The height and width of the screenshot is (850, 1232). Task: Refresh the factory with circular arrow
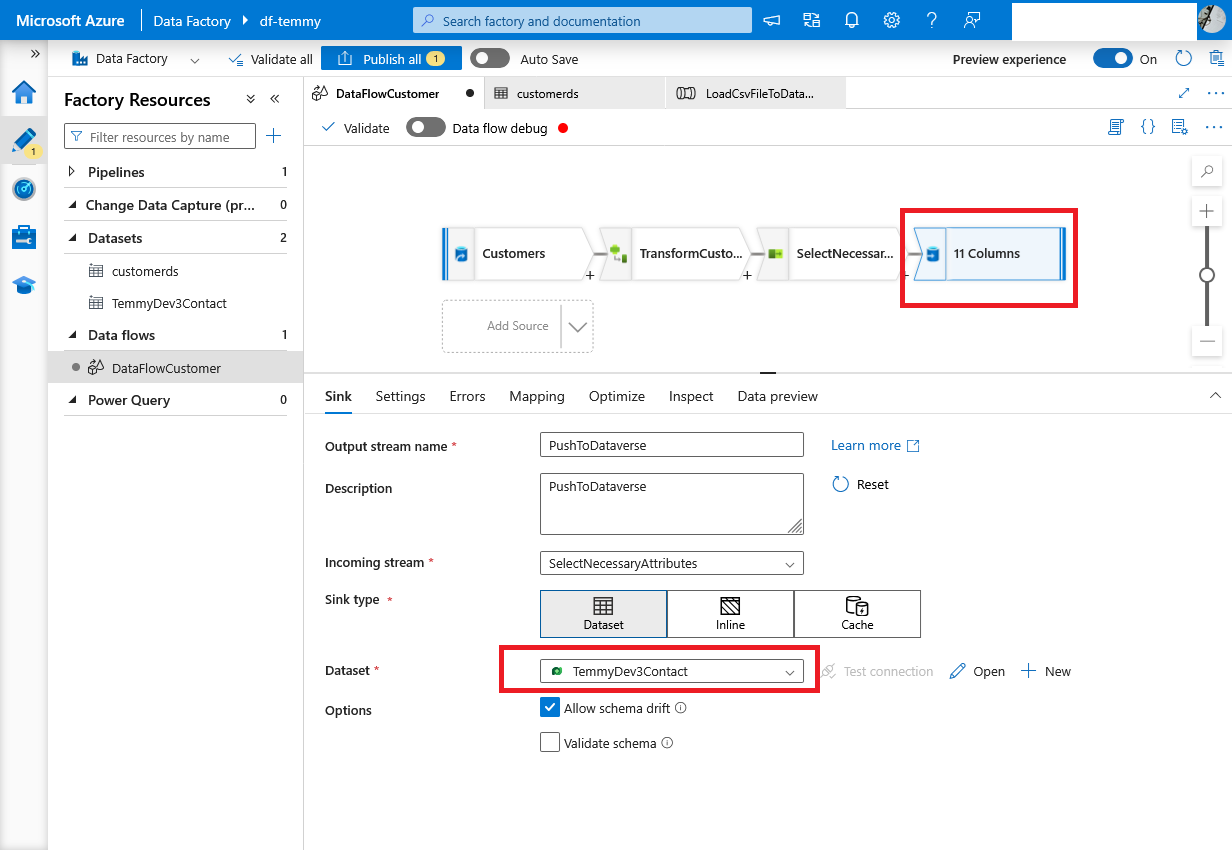[x=1183, y=59]
